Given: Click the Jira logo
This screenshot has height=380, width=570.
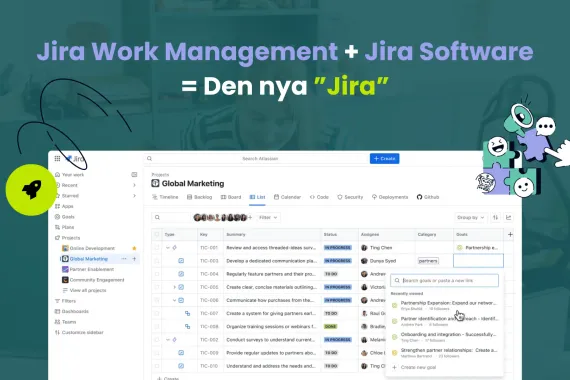Looking at the screenshot, I should click(x=75, y=159).
